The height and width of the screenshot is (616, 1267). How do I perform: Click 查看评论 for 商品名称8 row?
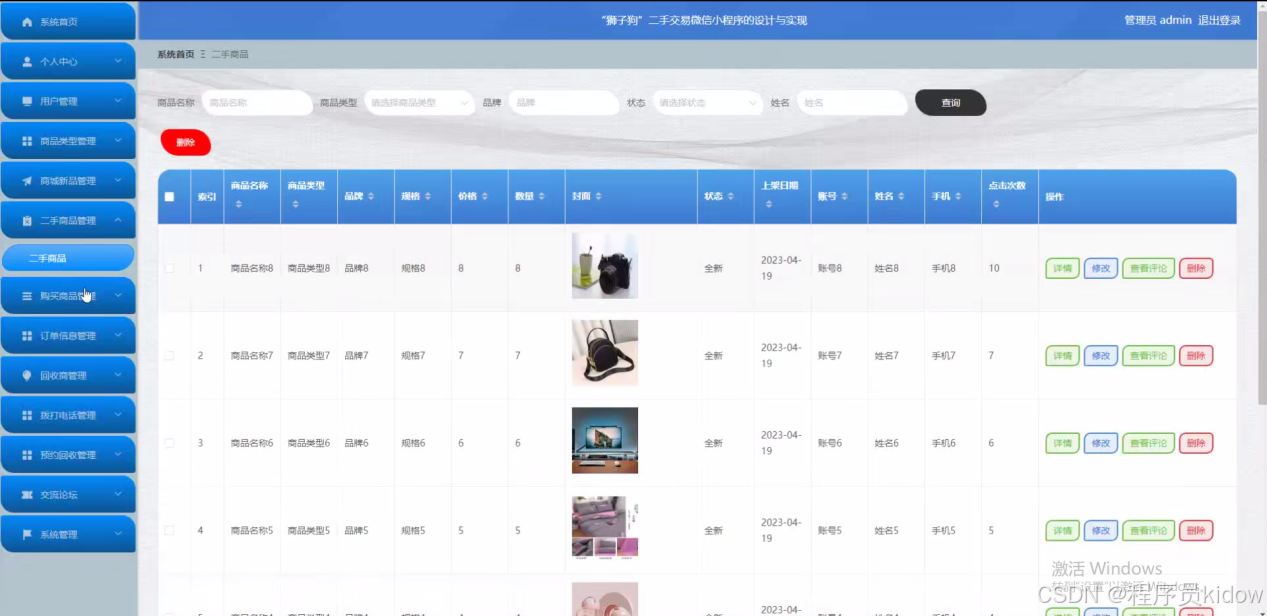pyautogui.click(x=1148, y=268)
